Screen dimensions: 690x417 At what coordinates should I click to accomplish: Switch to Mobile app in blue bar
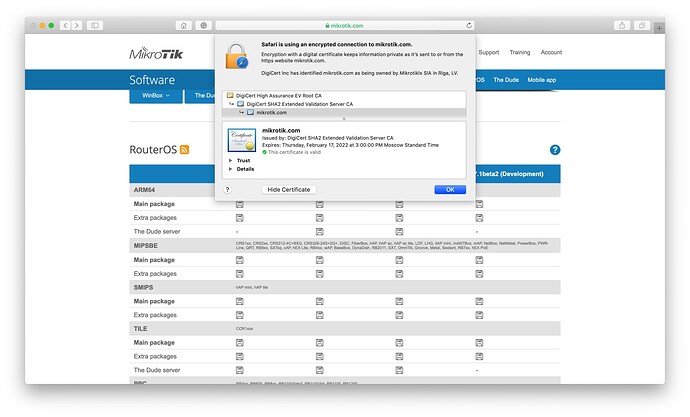[541, 80]
